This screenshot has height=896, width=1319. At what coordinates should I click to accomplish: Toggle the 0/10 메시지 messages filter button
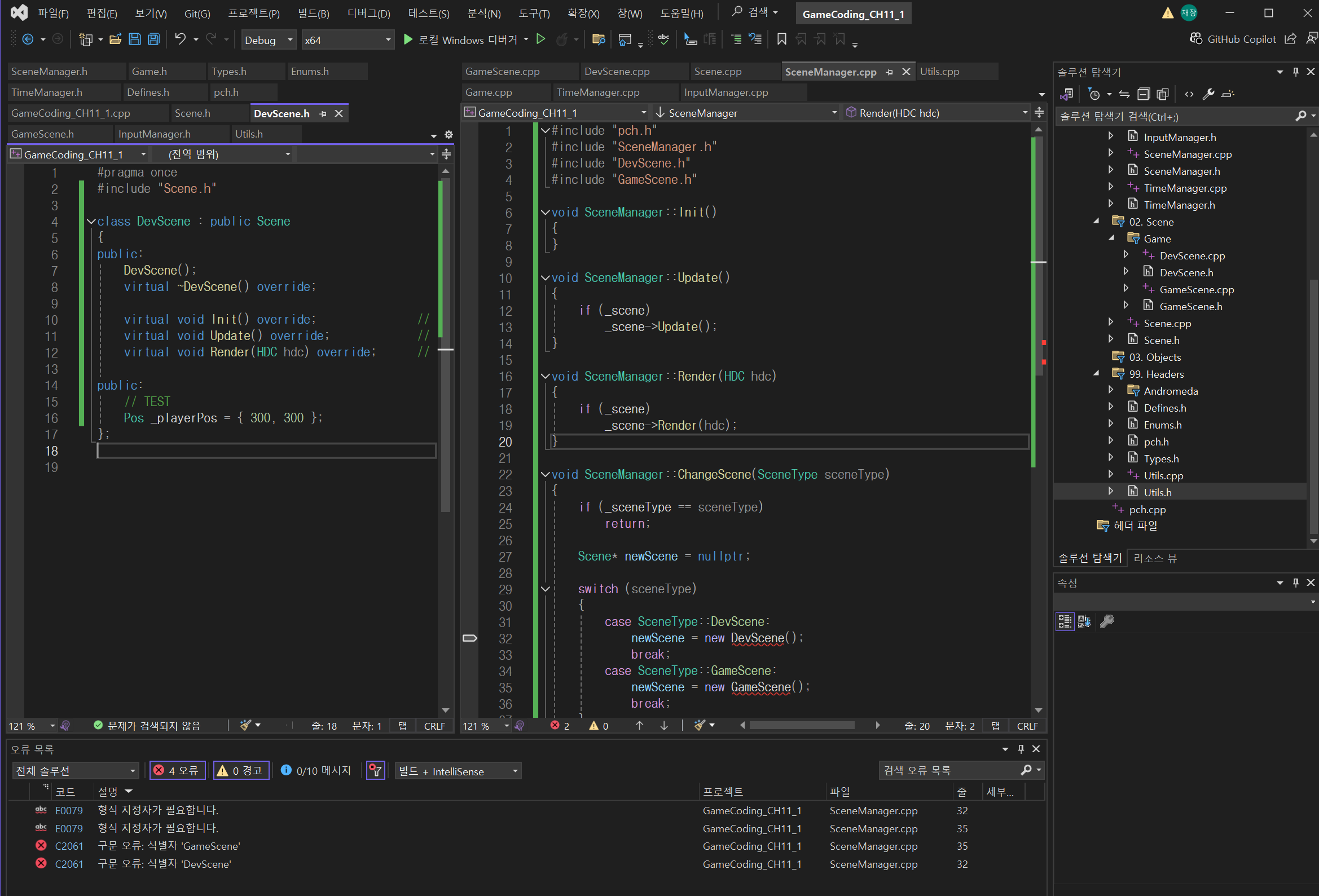[315, 771]
